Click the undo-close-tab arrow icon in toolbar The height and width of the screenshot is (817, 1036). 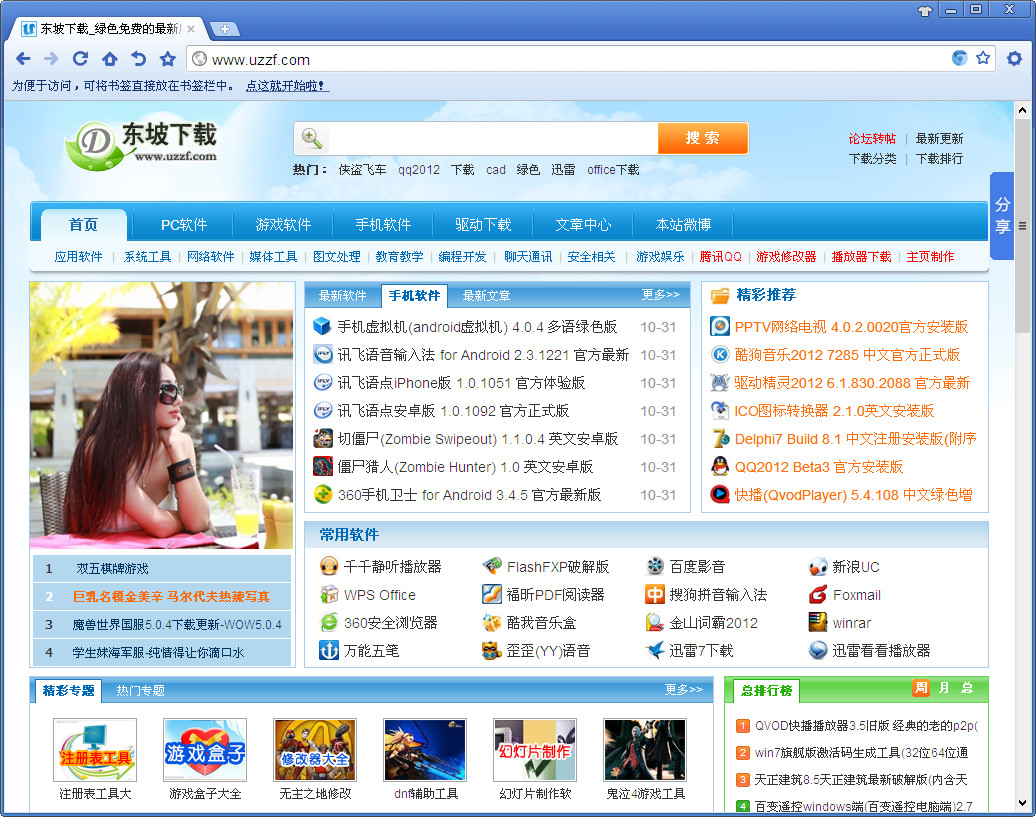tap(138, 59)
